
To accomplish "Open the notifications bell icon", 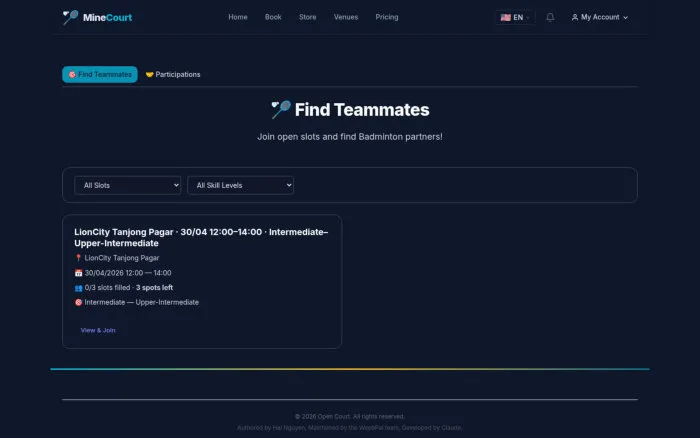I will [550, 17].
